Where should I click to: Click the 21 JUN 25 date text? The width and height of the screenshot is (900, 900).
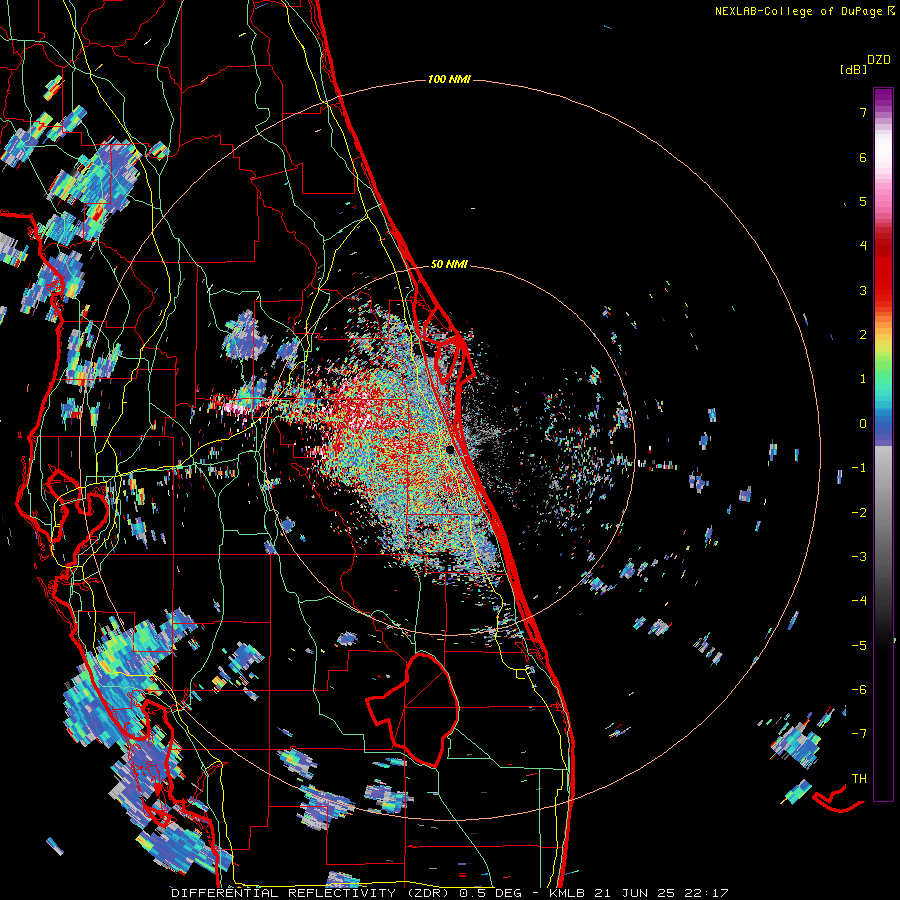coord(636,893)
